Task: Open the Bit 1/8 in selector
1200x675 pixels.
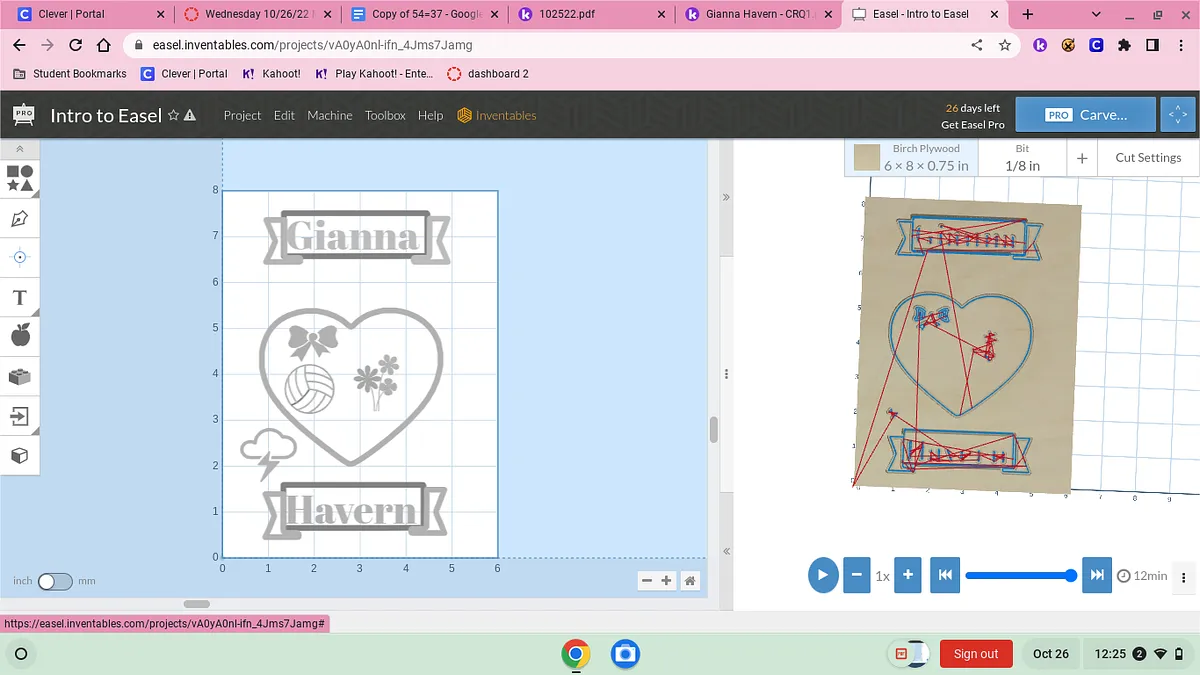Action: (1021, 158)
